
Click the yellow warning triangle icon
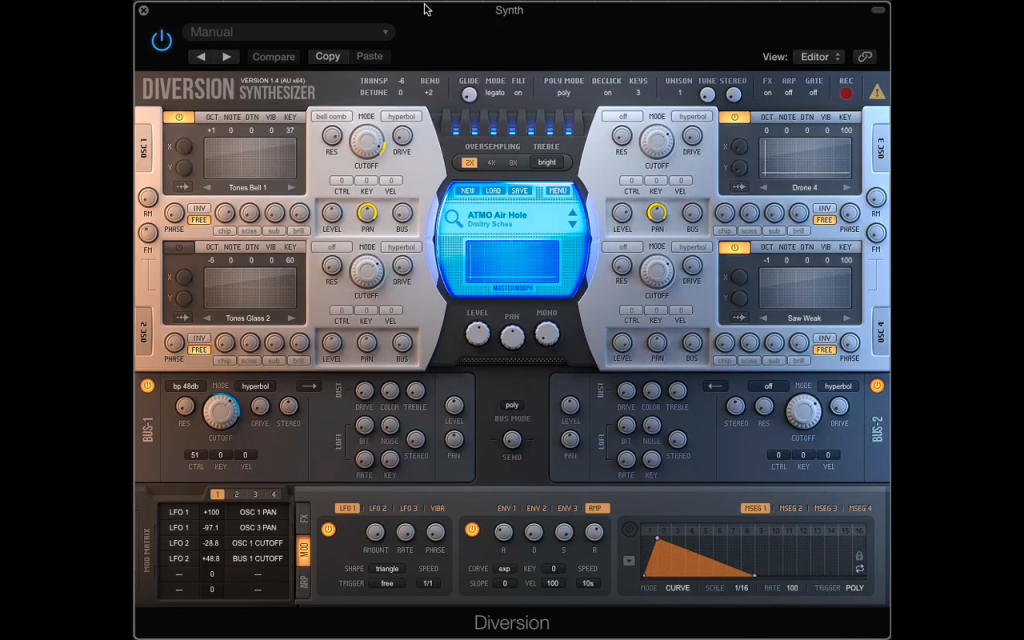(876, 91)
